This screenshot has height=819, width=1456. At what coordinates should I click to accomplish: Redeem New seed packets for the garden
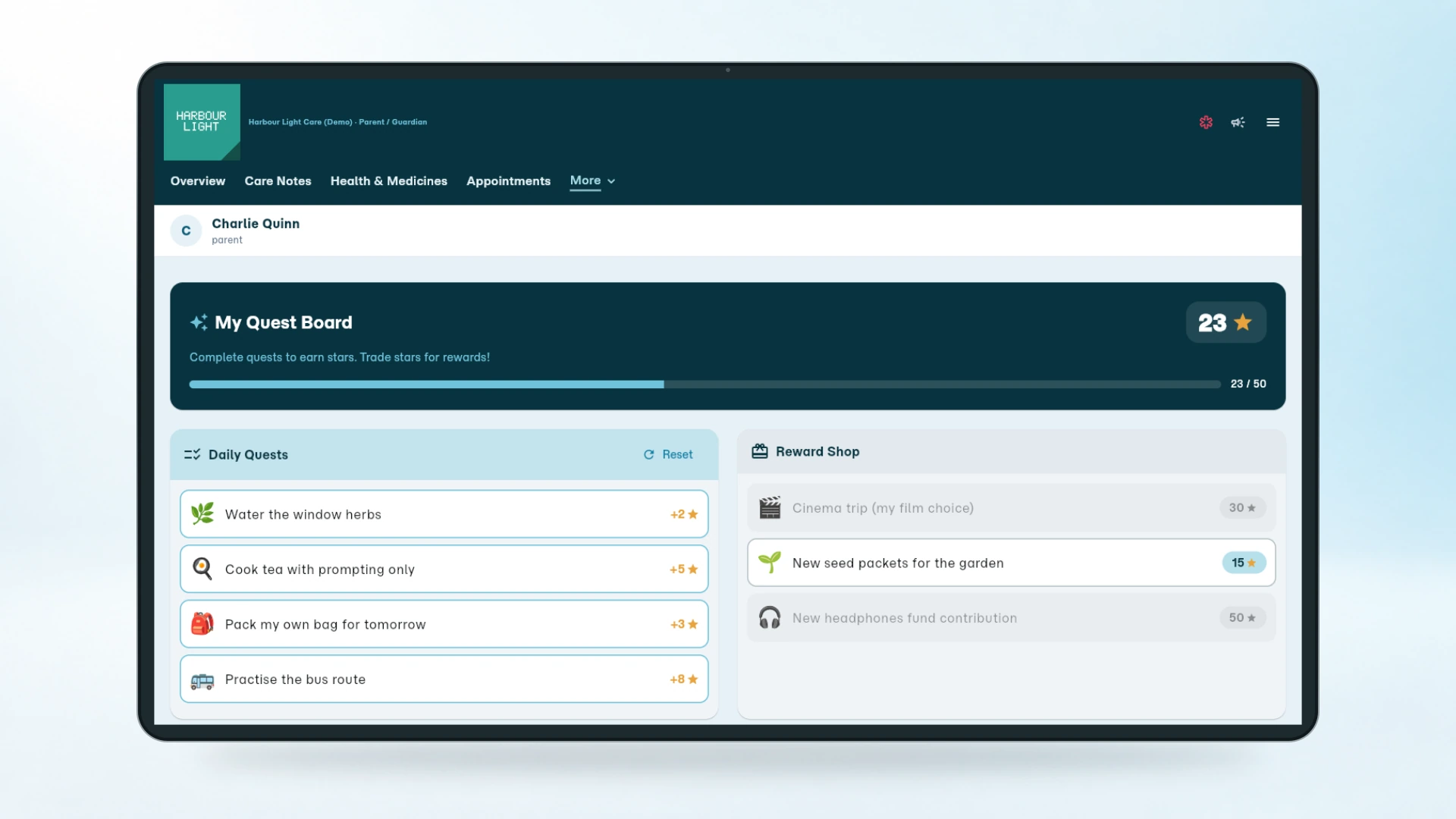(1011, 563)
